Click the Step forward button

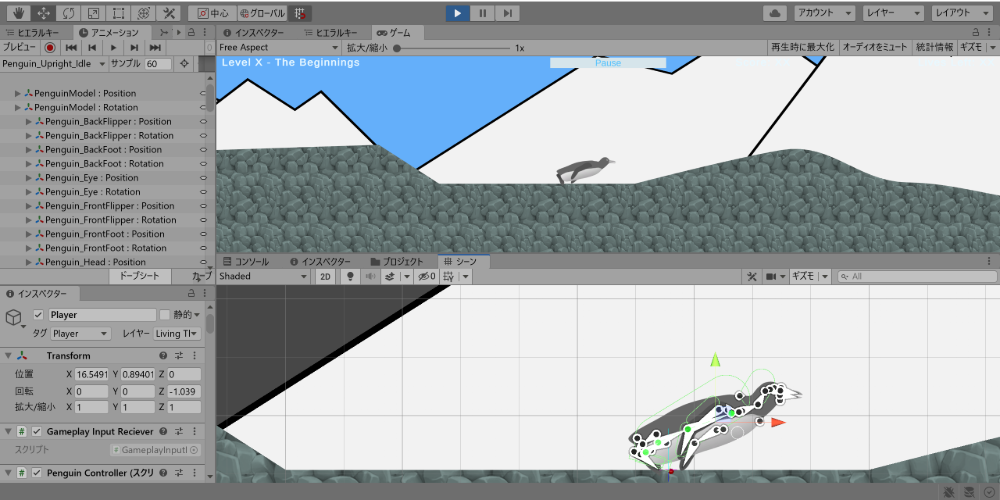508,14
